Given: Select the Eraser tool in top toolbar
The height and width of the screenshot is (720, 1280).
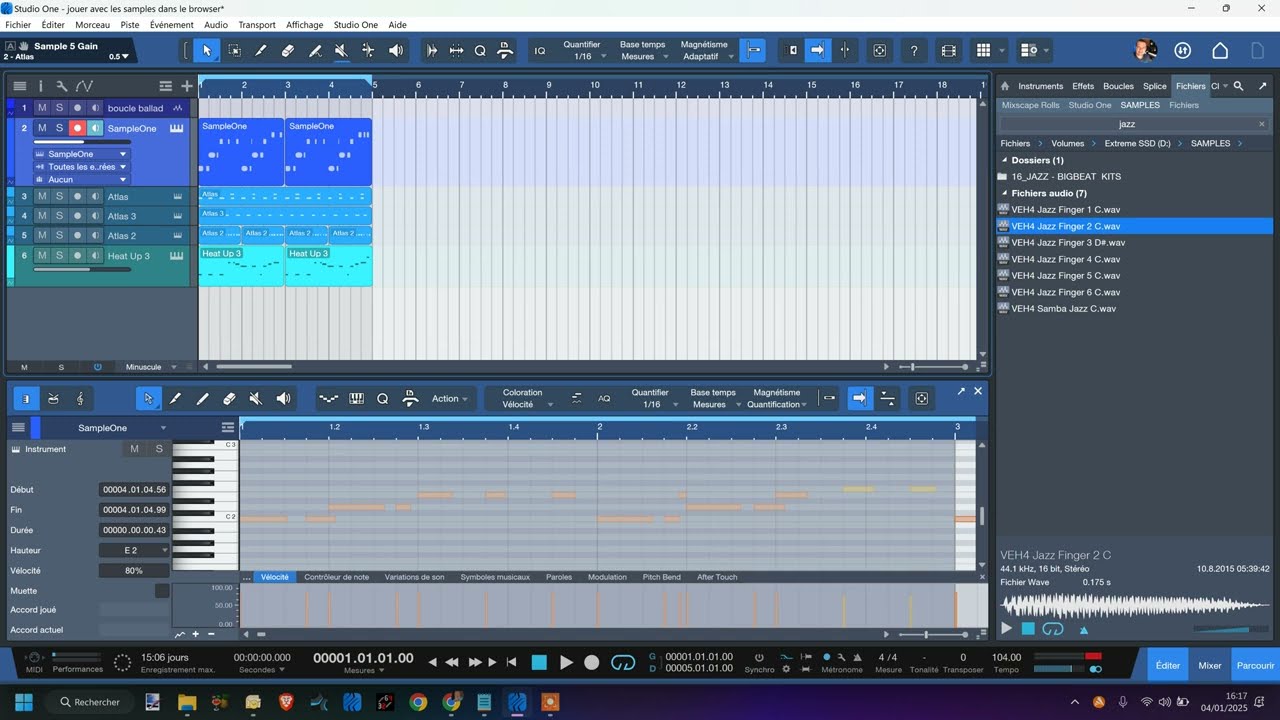Looking at the screenshot, I should click(288, 50).
